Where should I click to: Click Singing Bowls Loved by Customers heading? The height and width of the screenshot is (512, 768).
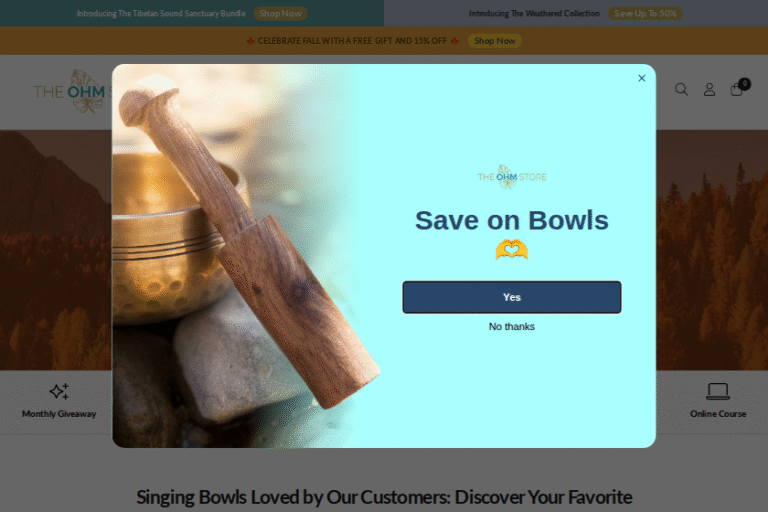(384, 497)
